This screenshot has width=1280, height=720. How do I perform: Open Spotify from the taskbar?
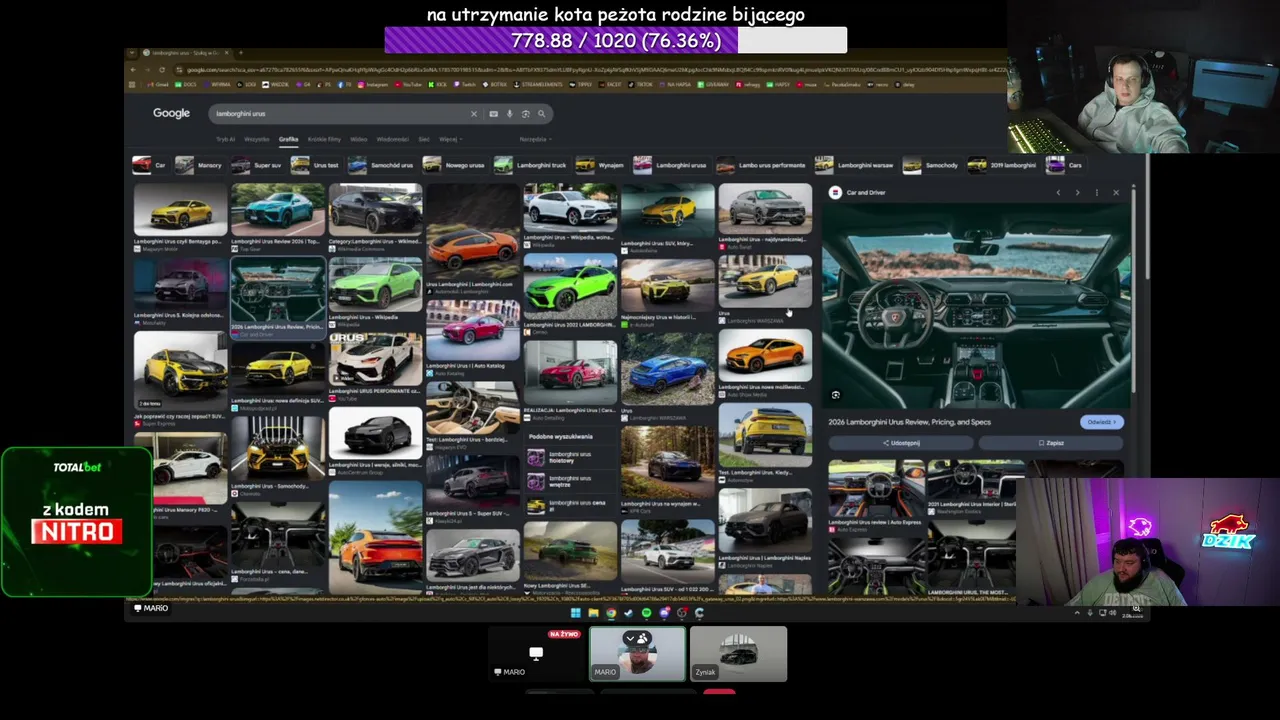coord(646,613)
